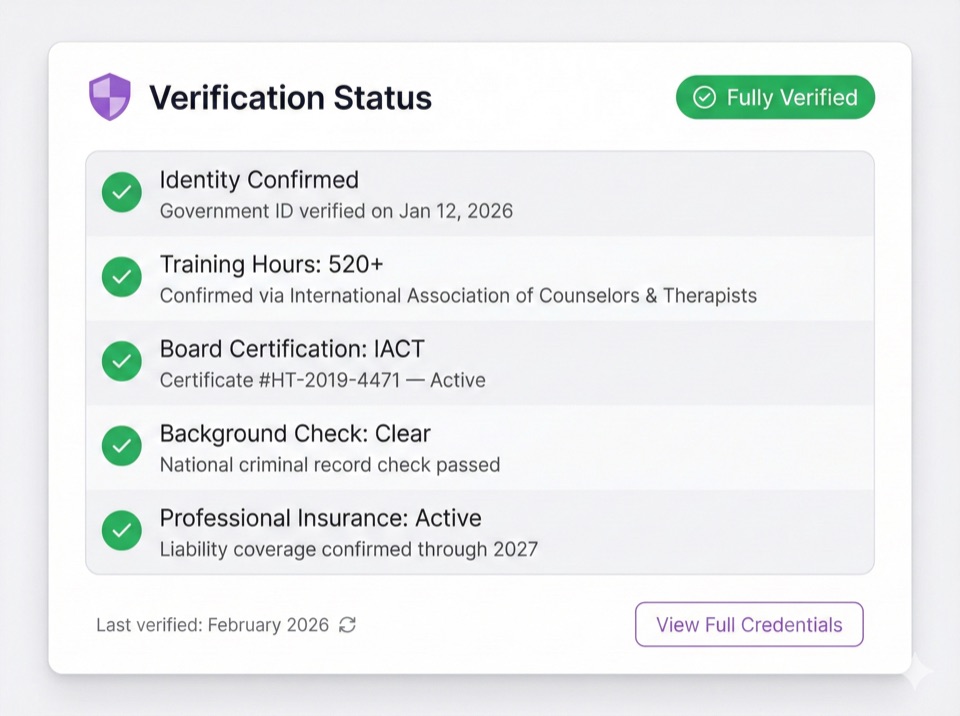Click the green Fully Verified badge

pos(775,97)
